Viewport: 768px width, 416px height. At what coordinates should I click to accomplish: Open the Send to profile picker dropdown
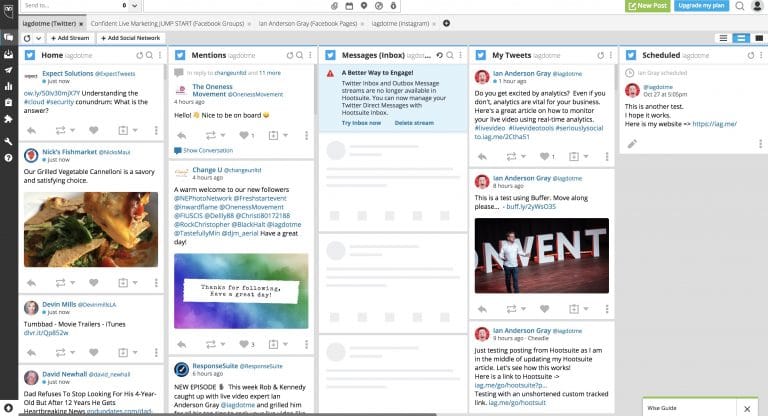(x=134, y=6)
